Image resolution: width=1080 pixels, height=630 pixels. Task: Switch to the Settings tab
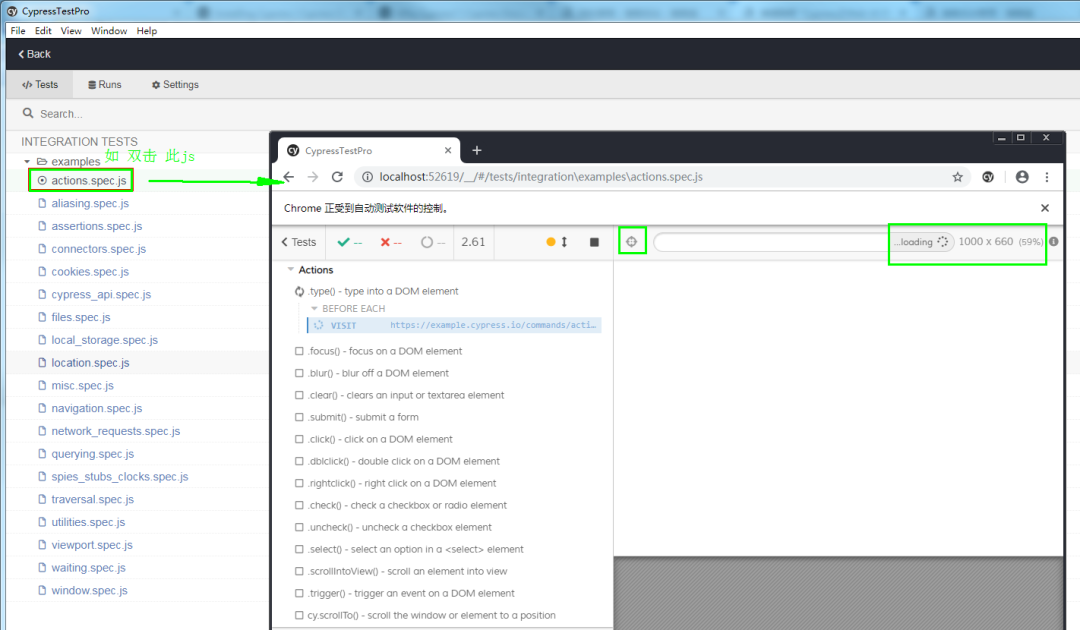click(175, 85)
